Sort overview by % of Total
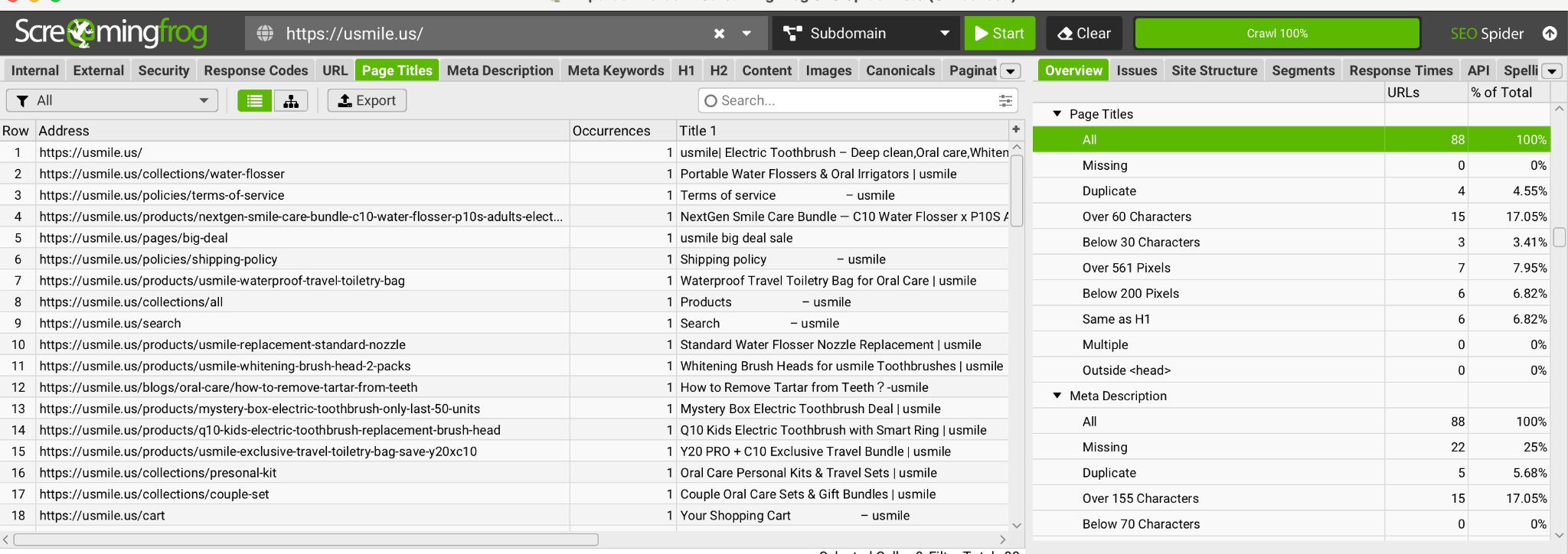Image resolution: width=1568 pixels, height=554 pixels. tap(1509, 93)
